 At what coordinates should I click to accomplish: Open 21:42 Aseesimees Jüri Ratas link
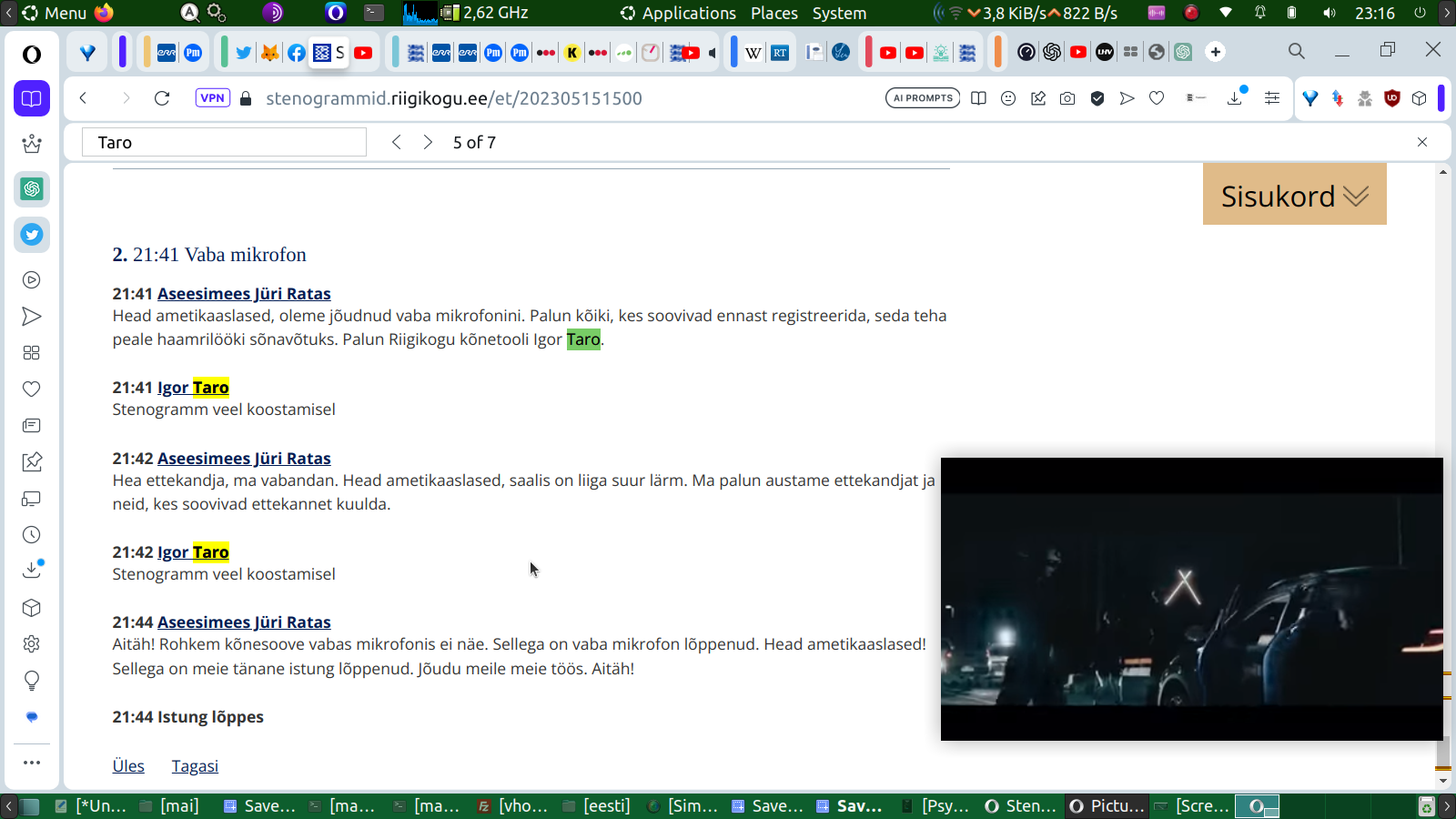(244, 459)
